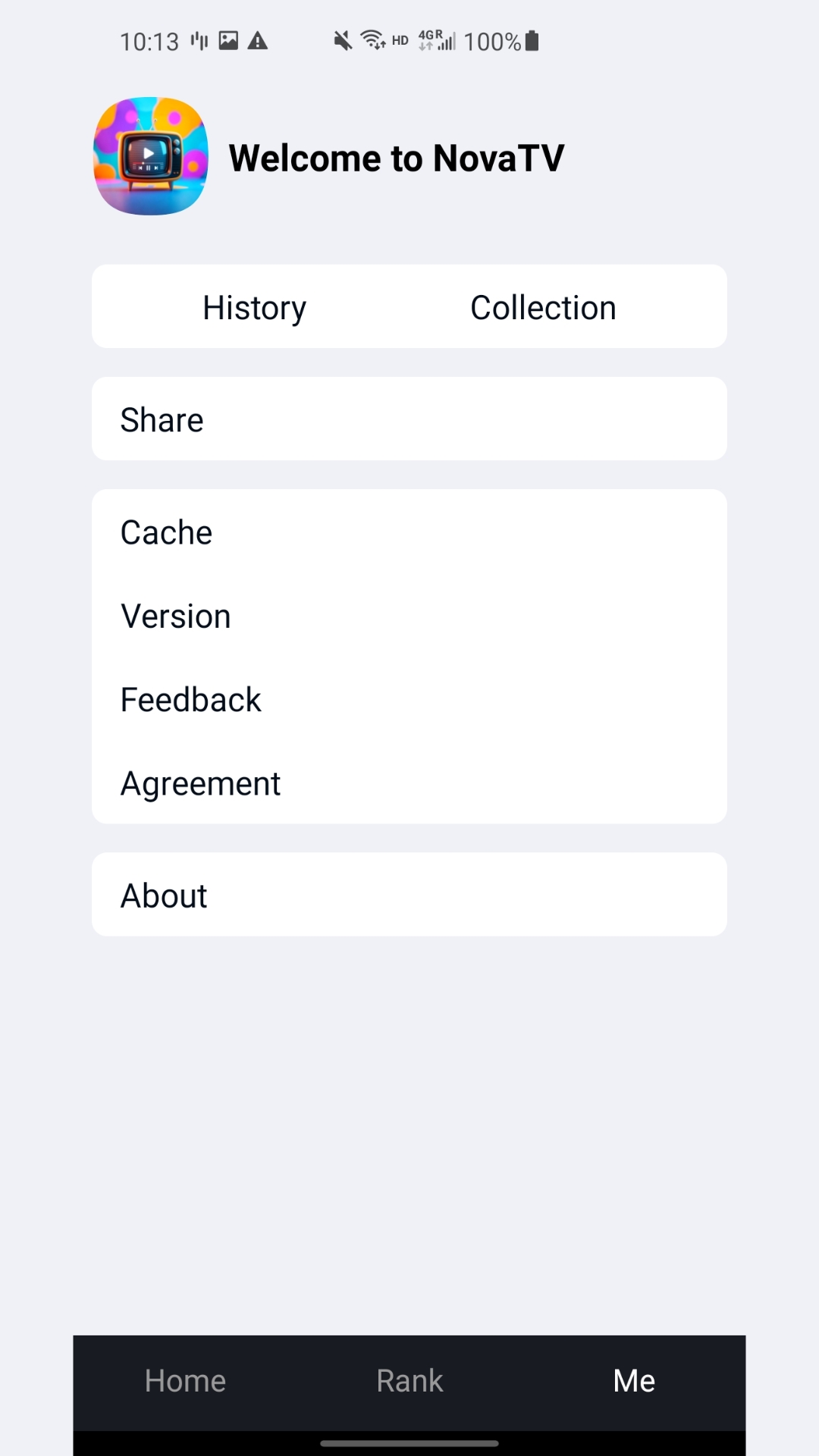Viewport: 819px width, 1456px height.
Task: Switch to the Home tab
Action: [x=185, y=1381]
